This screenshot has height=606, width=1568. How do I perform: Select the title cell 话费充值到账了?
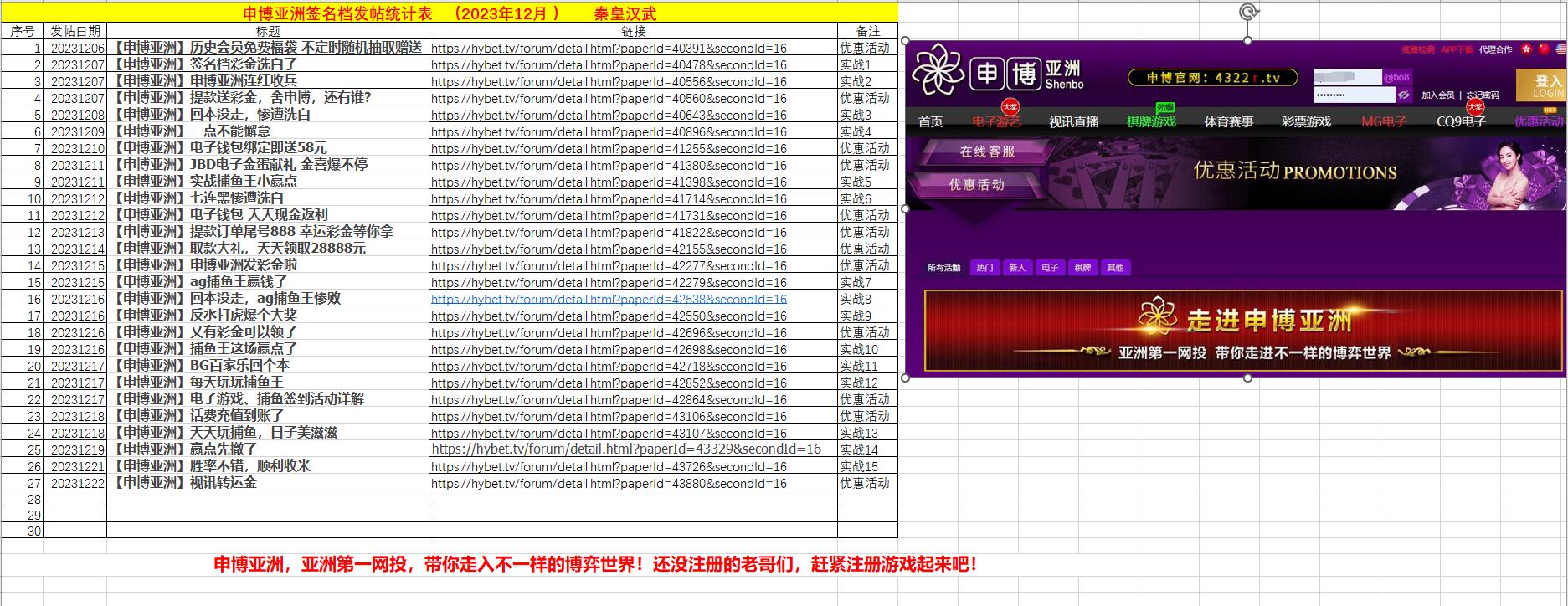pyautogui.click(x=268, y=416)
